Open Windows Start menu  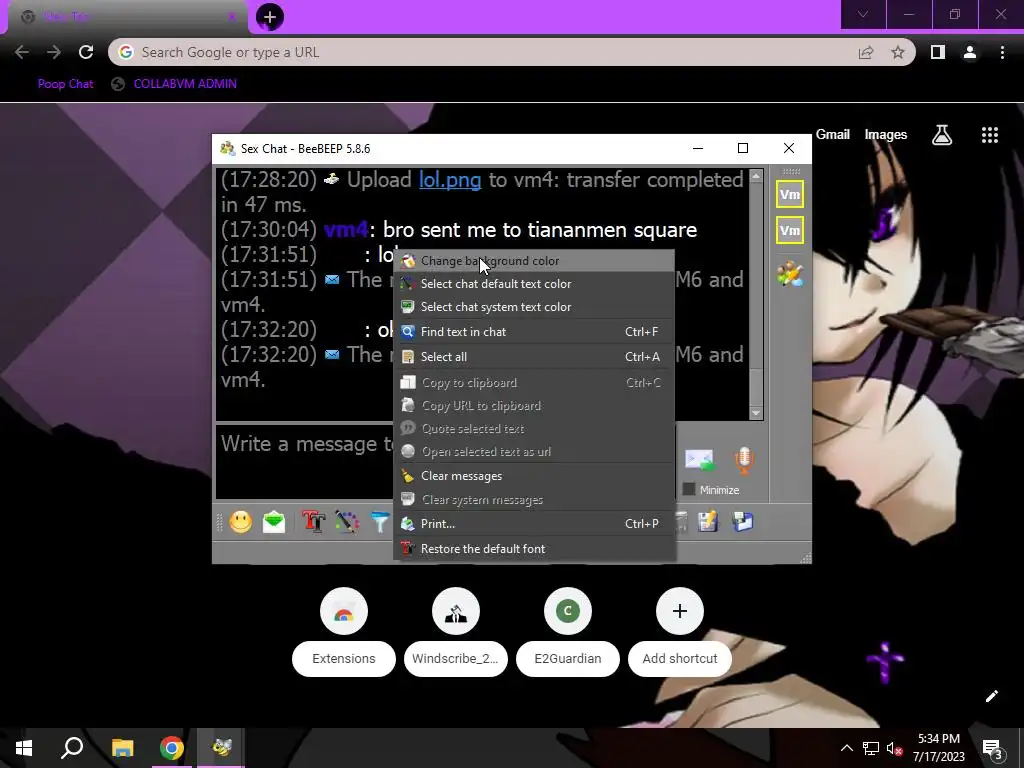click(x=24, y=748)
